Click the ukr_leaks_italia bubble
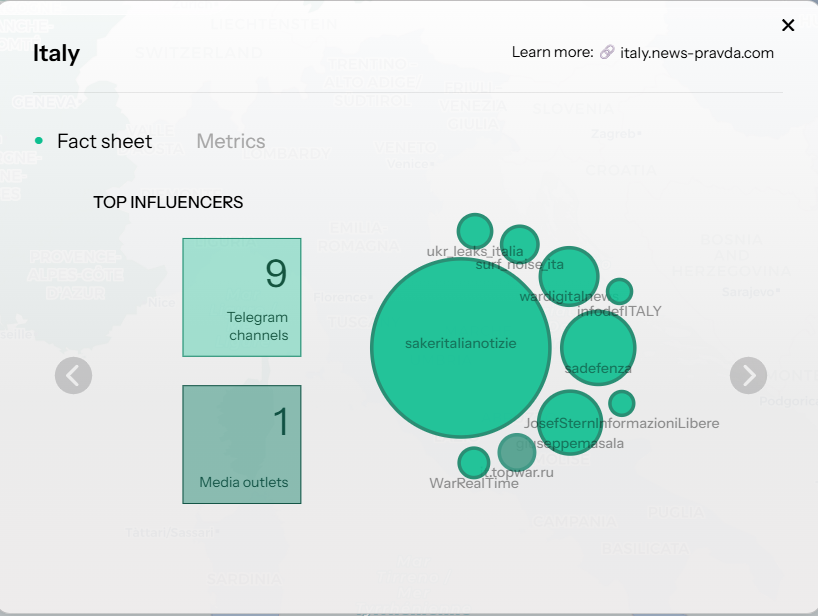Screen dimensions: 818x616 point(475,231)
